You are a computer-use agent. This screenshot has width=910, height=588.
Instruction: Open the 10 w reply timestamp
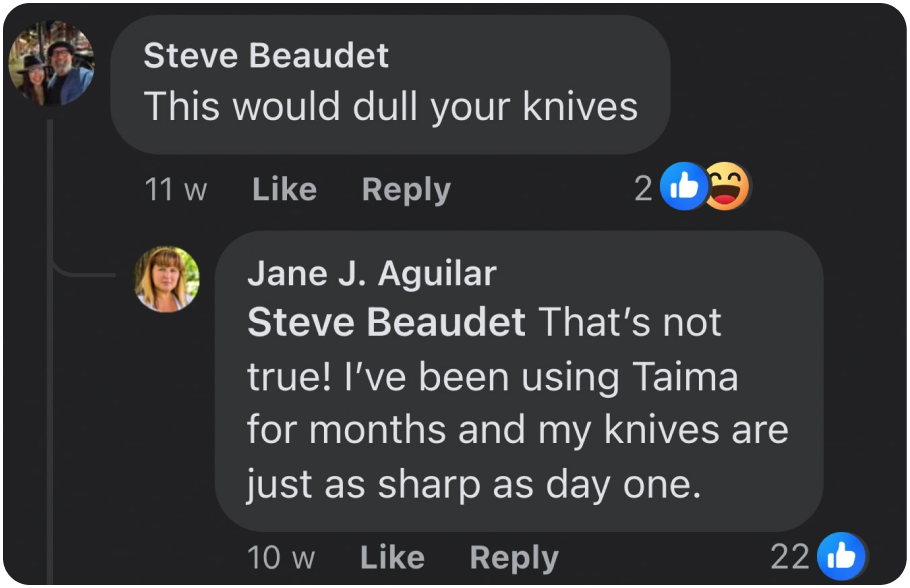coord(281,557)
